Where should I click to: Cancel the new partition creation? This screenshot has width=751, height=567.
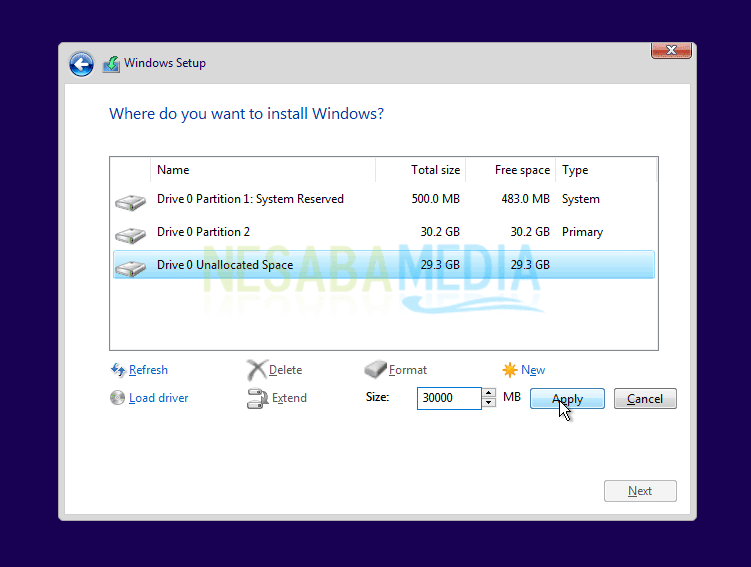tap(645, 398)
